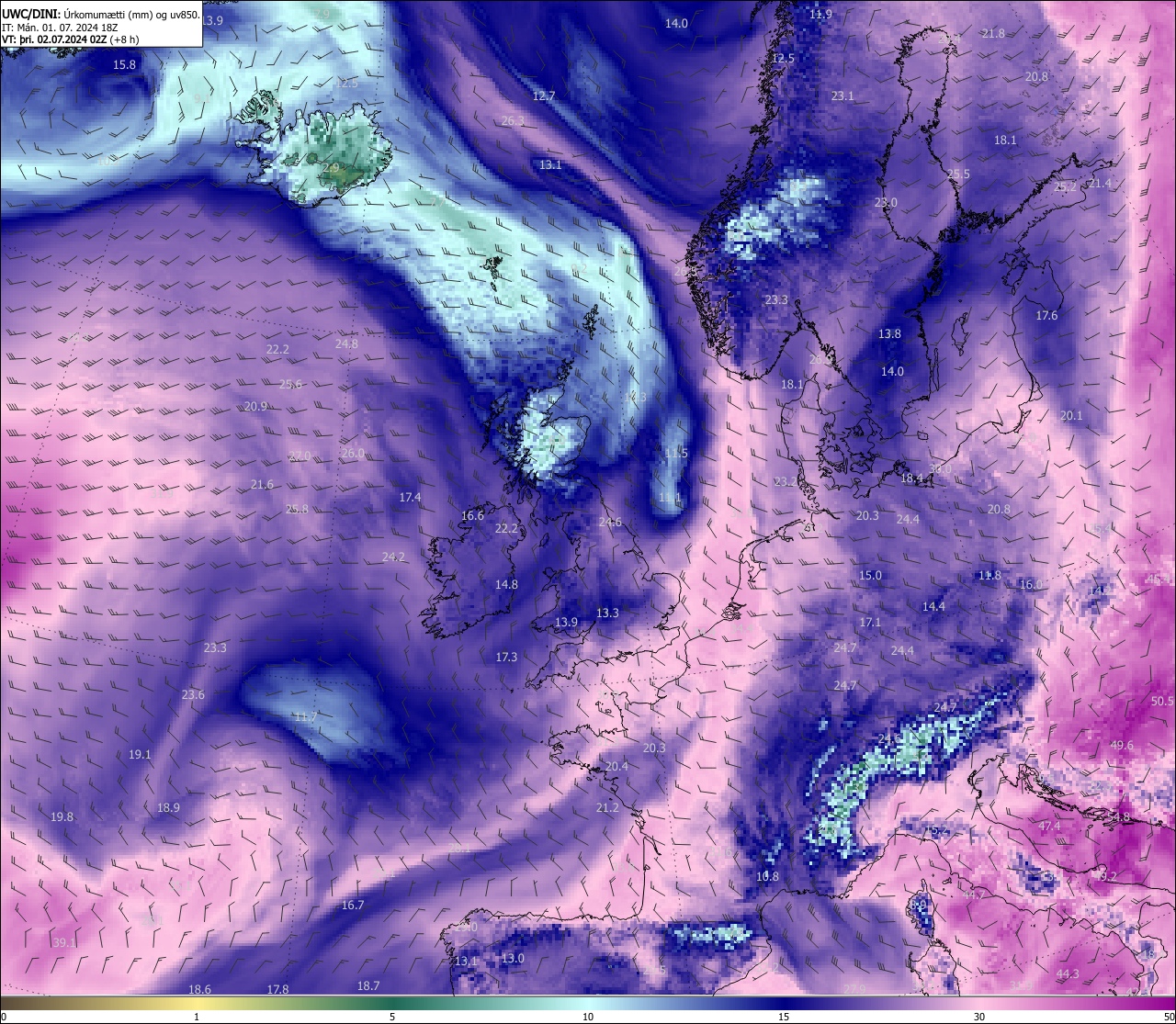Click the 50.5 value at the right edge

[1162, 702]
